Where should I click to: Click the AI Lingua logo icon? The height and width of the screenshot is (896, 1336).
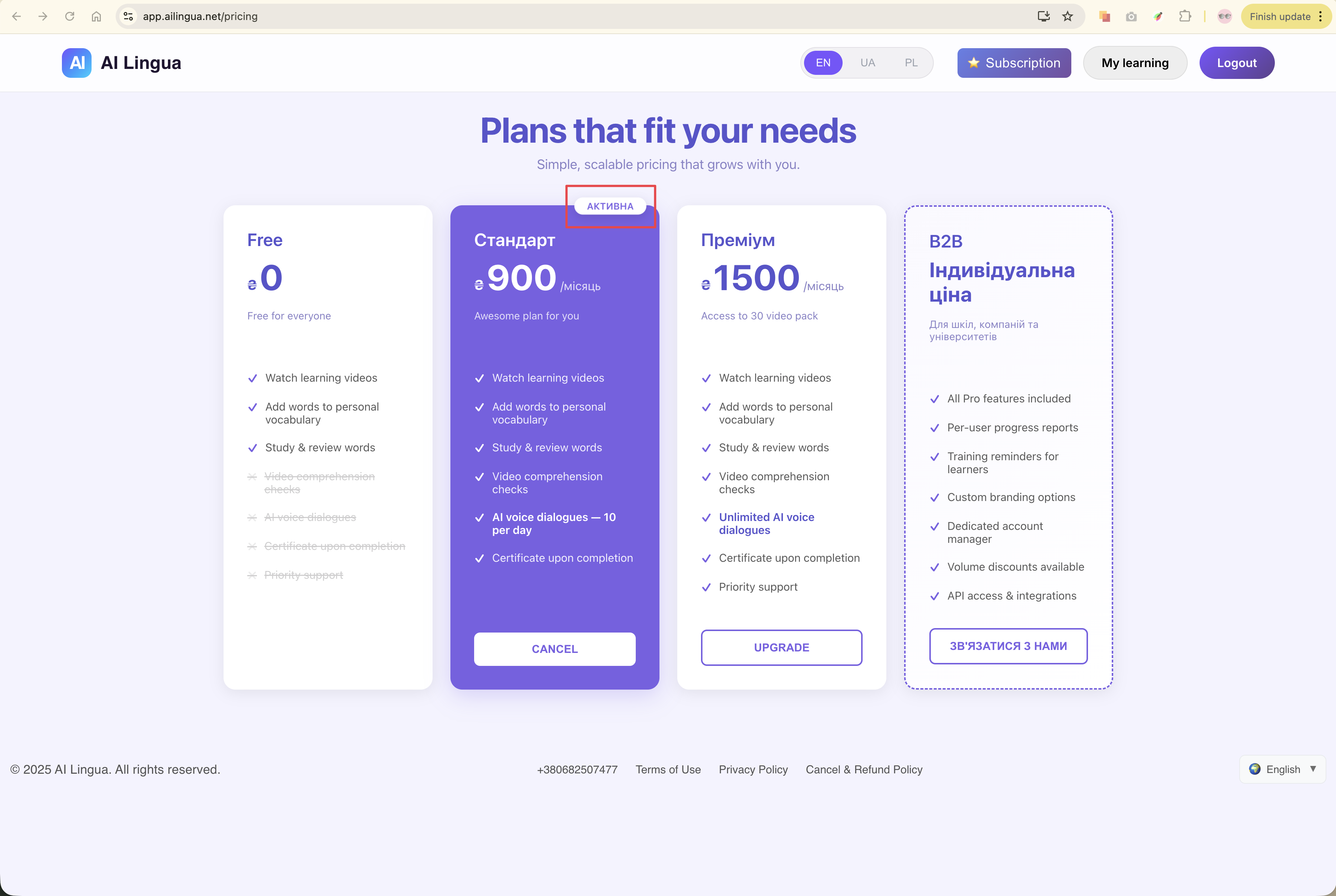click(77, 63)
